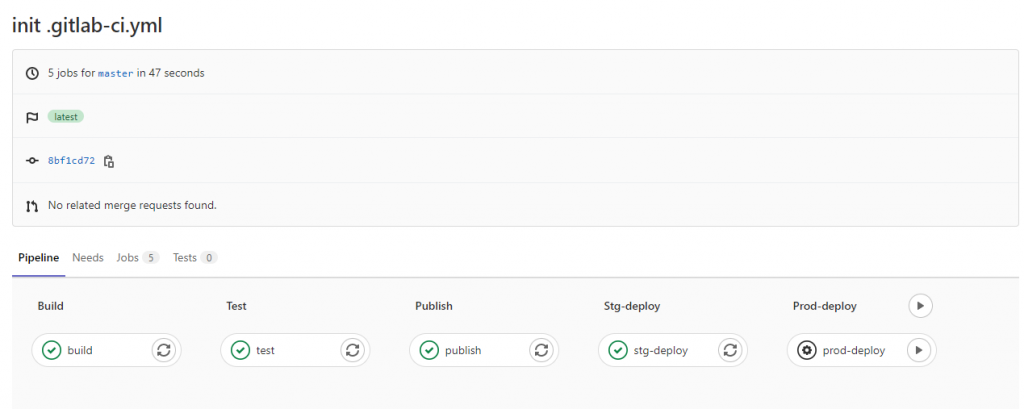The height and width of the screenshot is (409, 1024).
Task: Open the stg-deploy job details
Action: pyautogui.click(x=659, y=350)
